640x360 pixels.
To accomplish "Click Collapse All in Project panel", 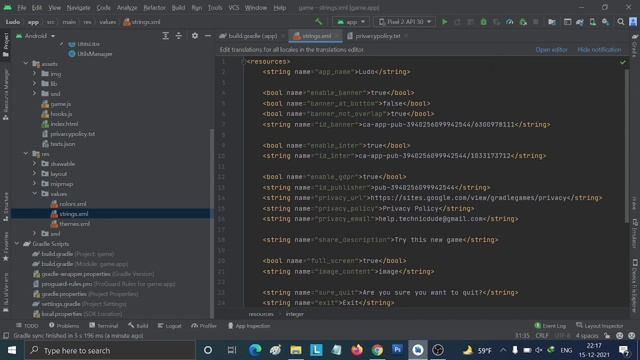I will click(179, 36).
